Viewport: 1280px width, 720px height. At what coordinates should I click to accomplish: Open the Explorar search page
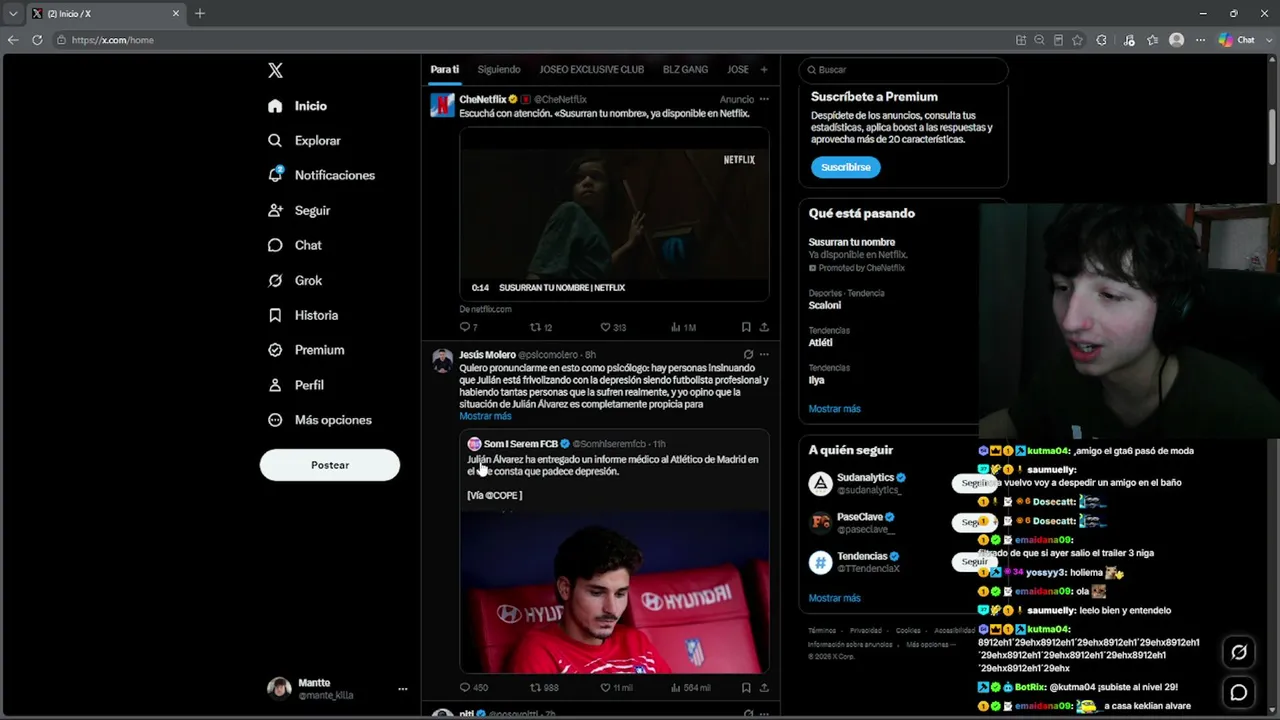pyautogui.click(x=305, y=141)
